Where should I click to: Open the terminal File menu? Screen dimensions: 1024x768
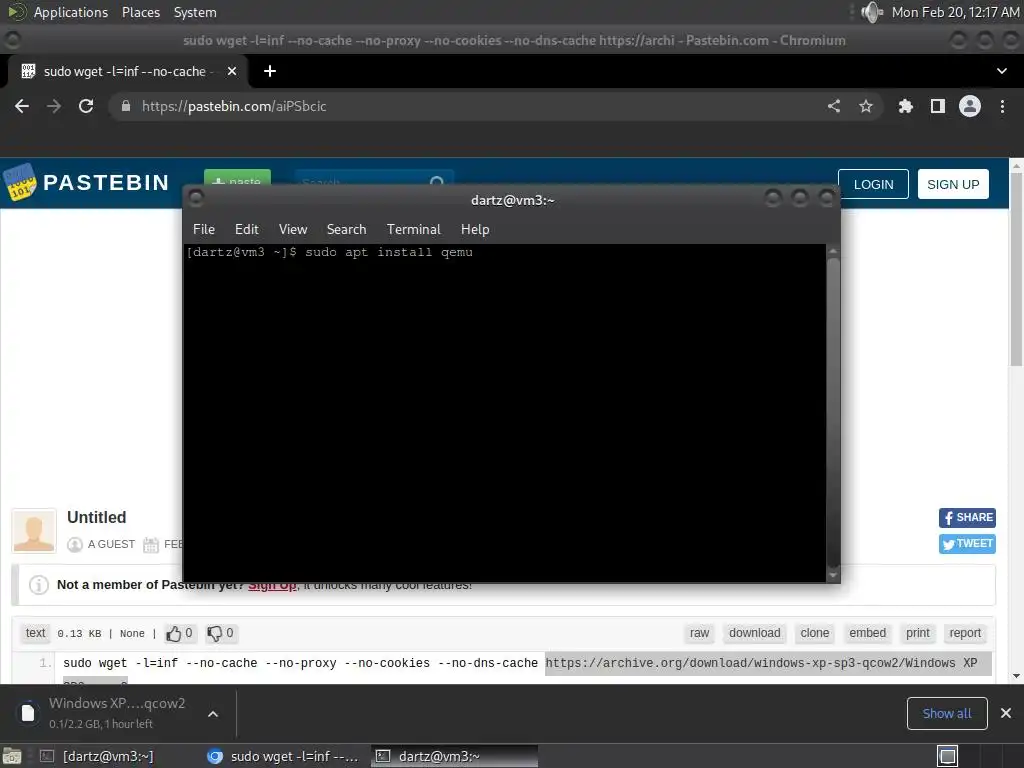pos(204,229)
